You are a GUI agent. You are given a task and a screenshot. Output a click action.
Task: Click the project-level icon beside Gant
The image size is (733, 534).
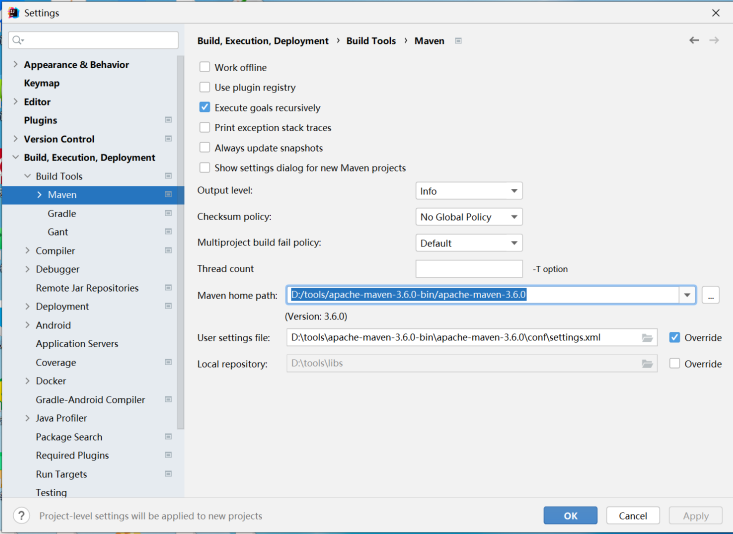pyautogui.click(x=168, y=231)
